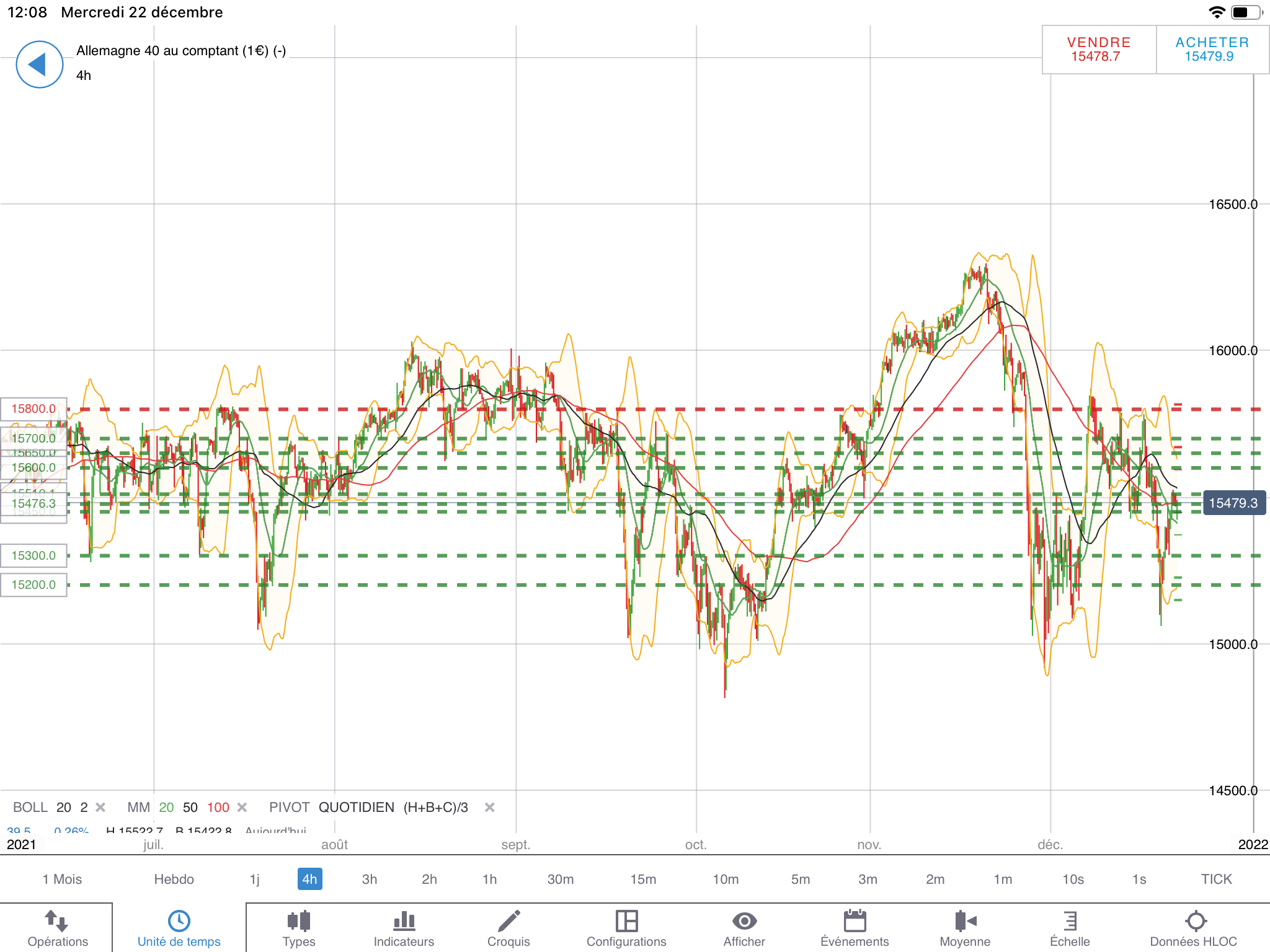Open the Configurations layout icon
Screen dimensions: 1270x952
click(x=626, y=921)
